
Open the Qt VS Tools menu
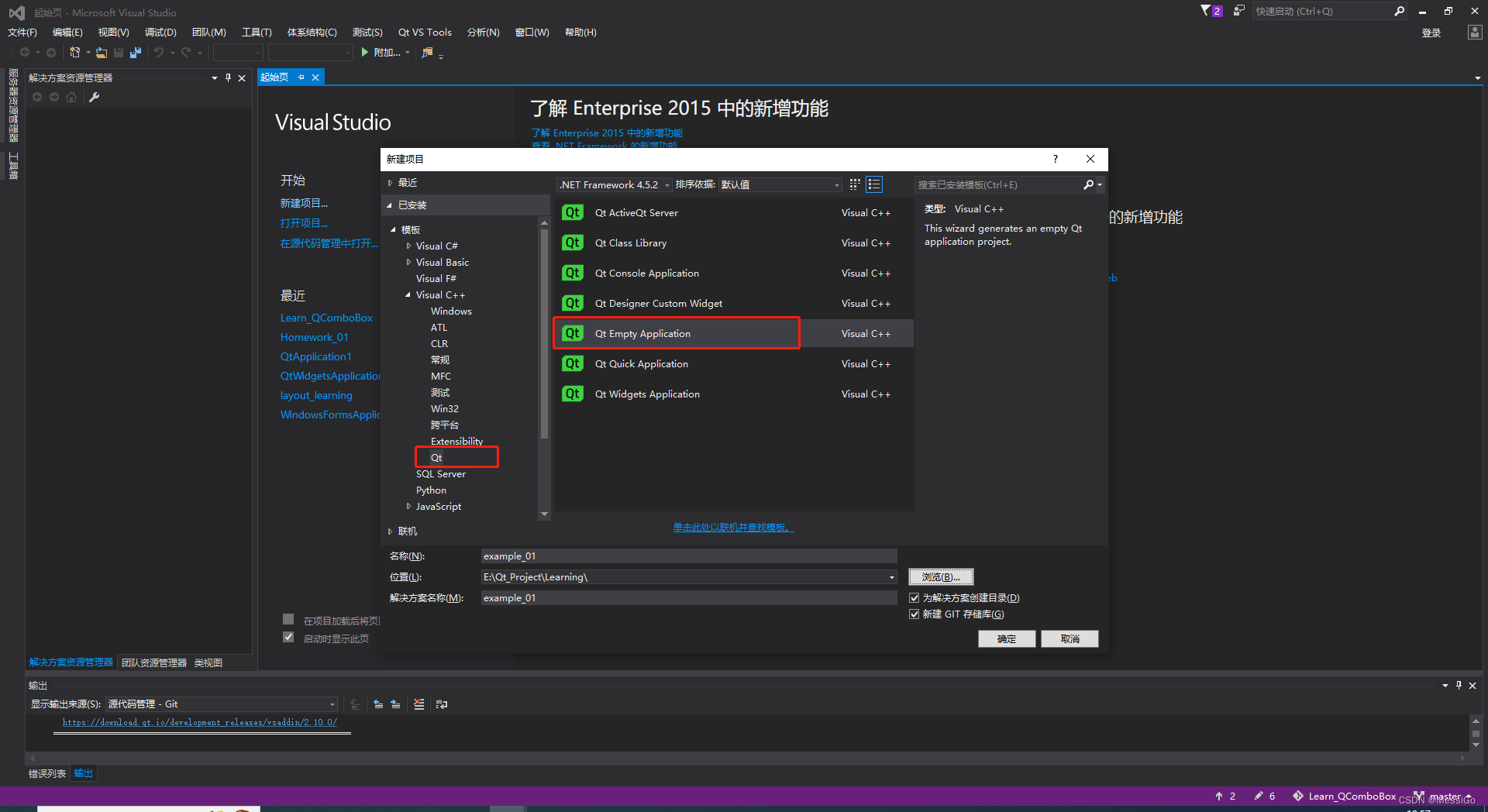click(425, 33)
